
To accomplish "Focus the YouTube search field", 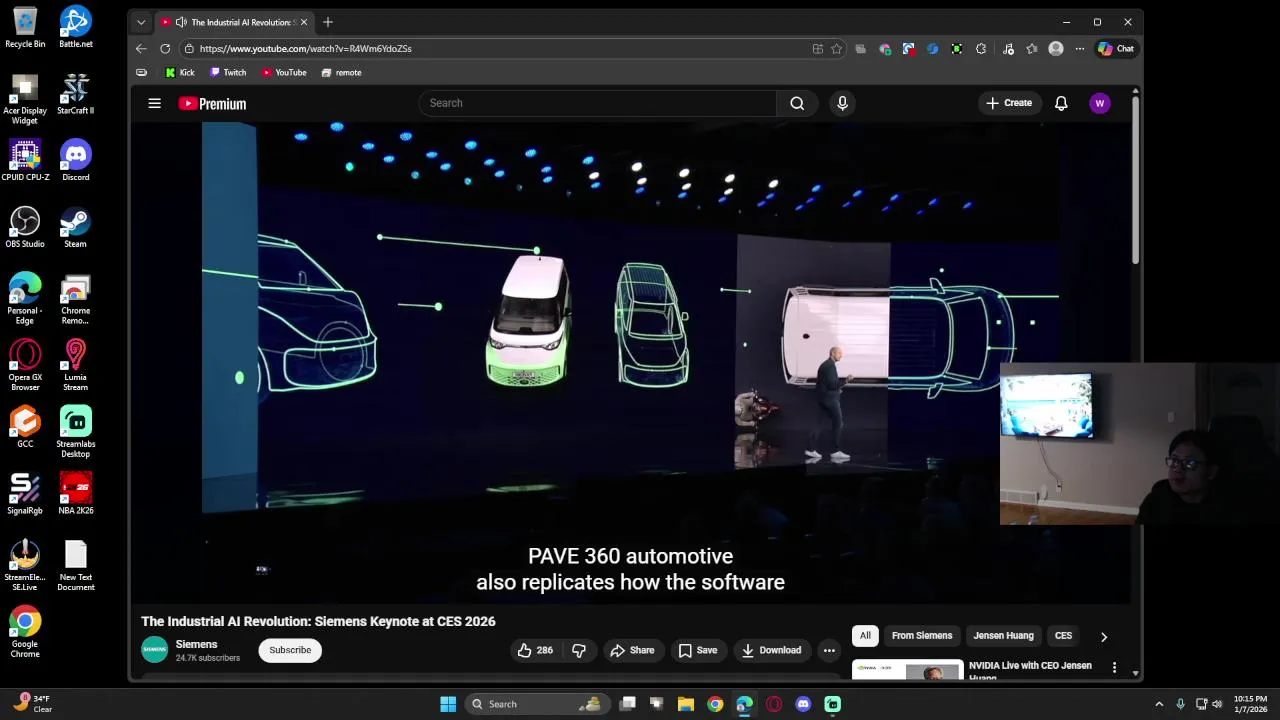I will tap(598, 103).
